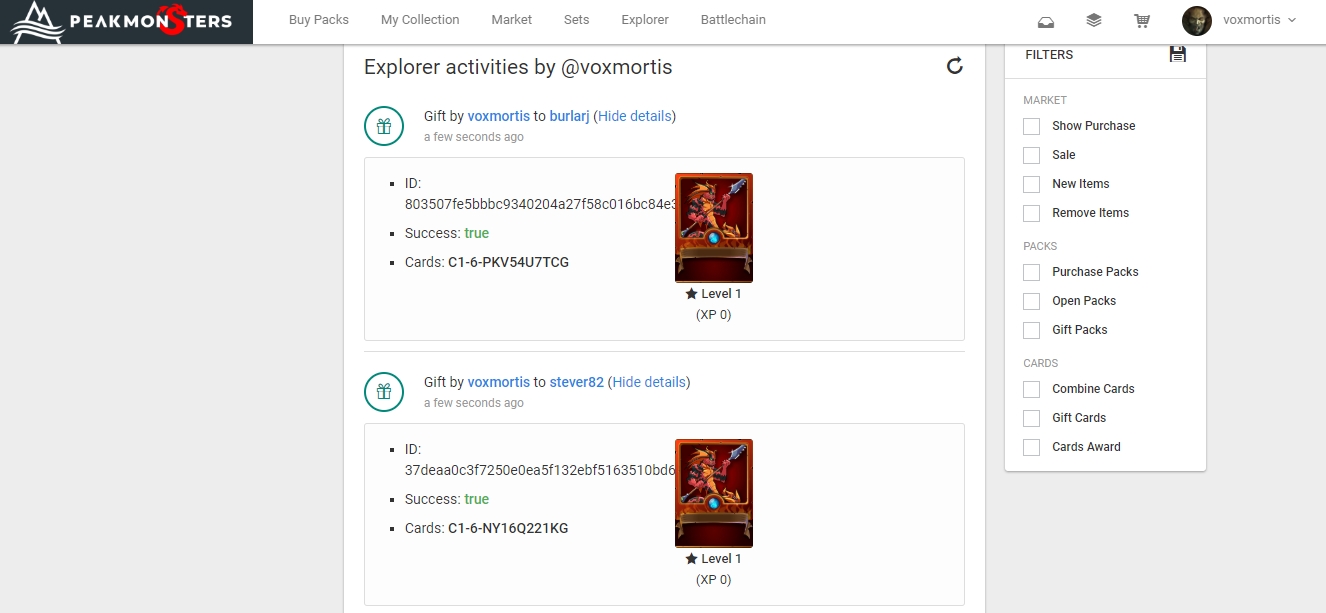Click the FILTERS panel heading
Viewport: 1326px width, 613px height.
1049,55
